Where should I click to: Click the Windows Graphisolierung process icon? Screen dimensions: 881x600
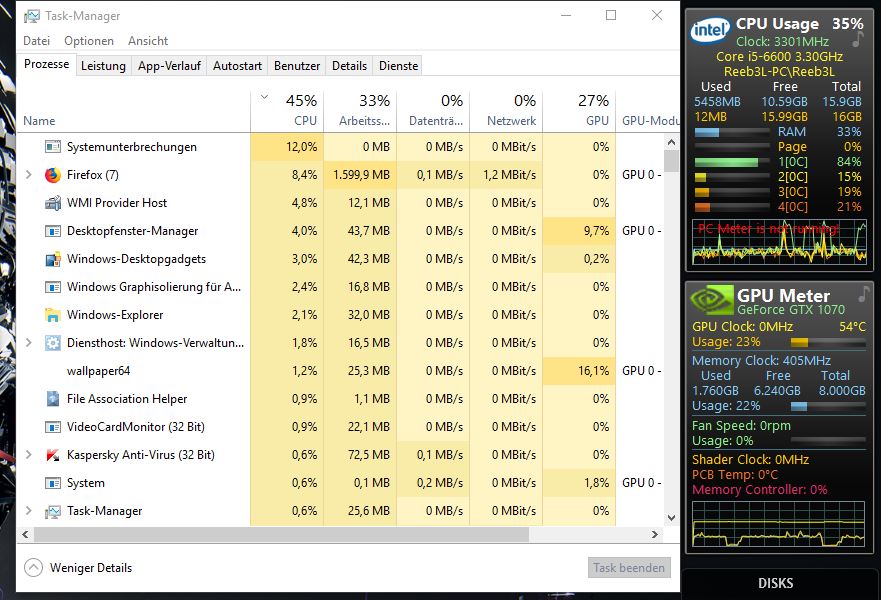point(53,287)
